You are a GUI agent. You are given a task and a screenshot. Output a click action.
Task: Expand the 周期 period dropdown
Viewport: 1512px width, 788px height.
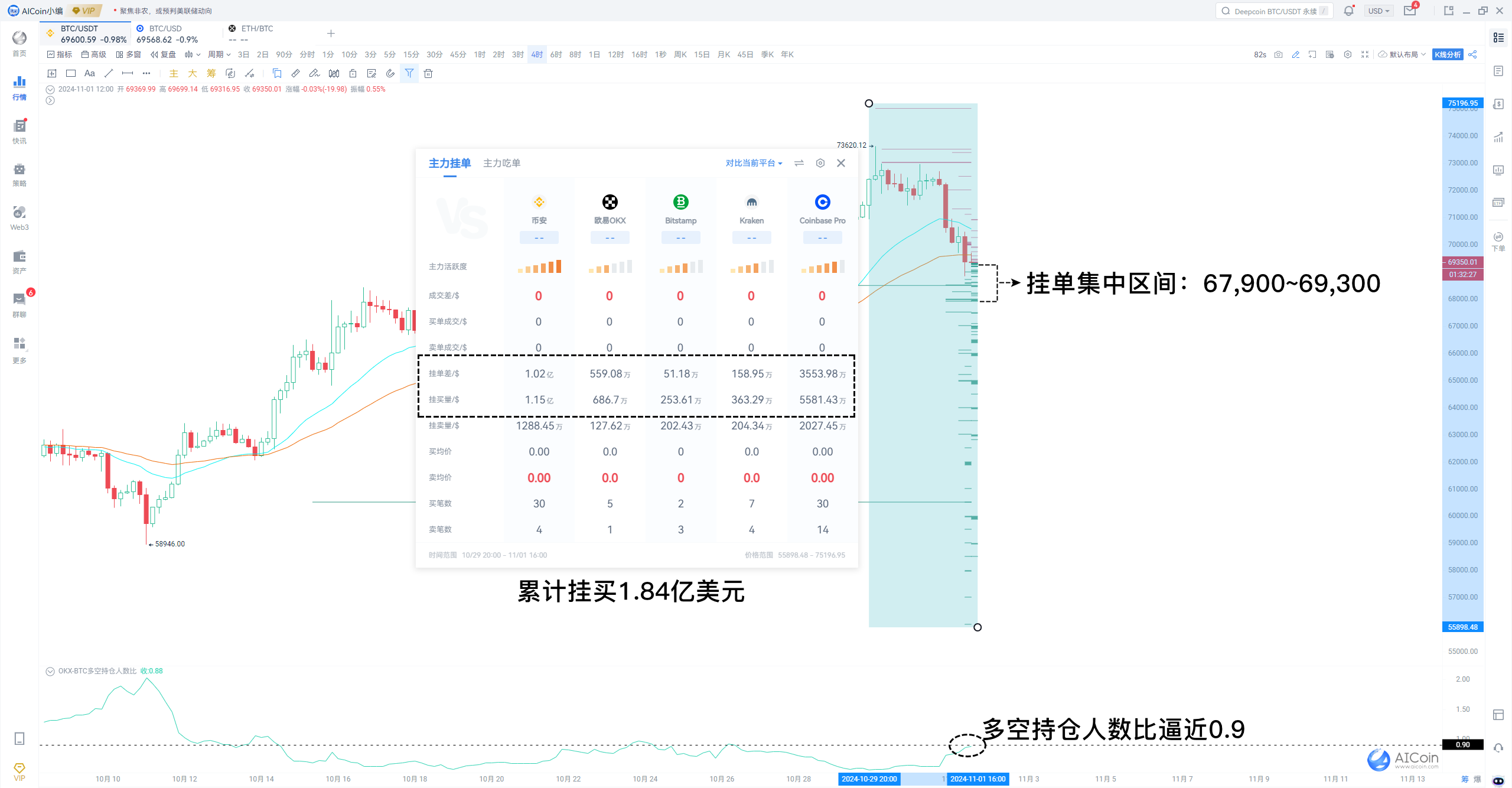tap(219, 54)
